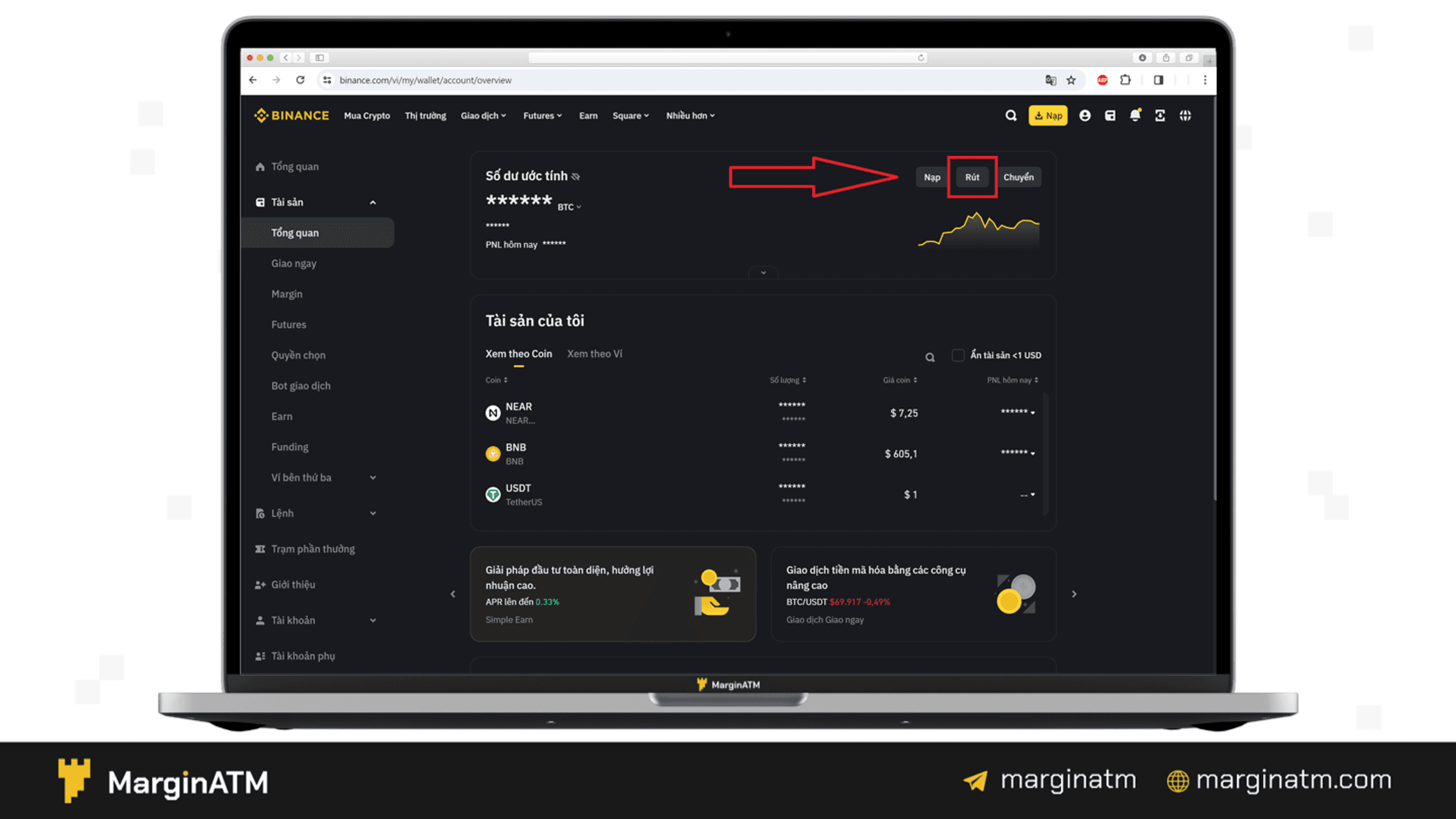Click the red adblock extension icon
1456x819 pixels.
coord(1103,80)
